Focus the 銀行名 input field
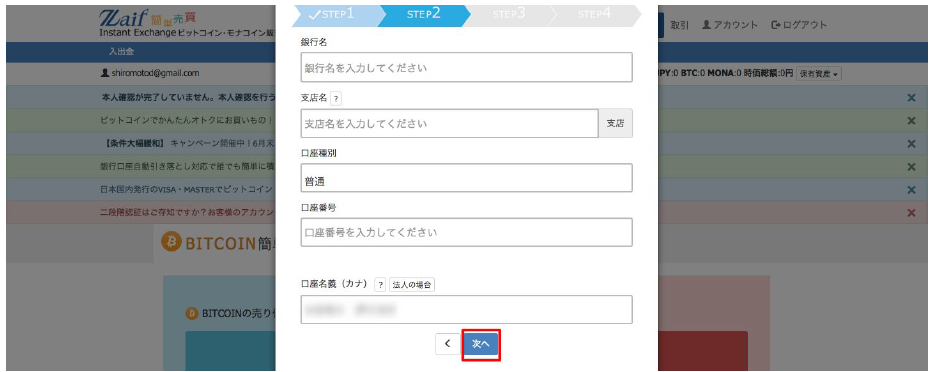Image resolution: width=931 pixels, height=372 pixels. [x=466, y=68]
